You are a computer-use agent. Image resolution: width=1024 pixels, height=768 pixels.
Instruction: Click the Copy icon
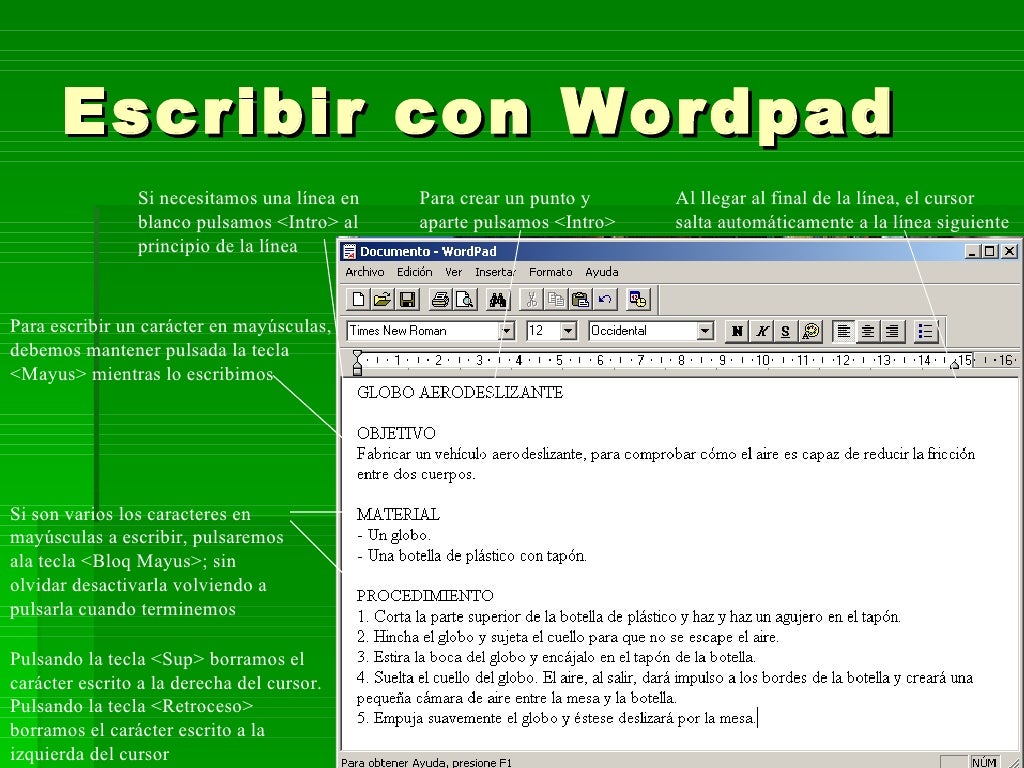[555, 300]
